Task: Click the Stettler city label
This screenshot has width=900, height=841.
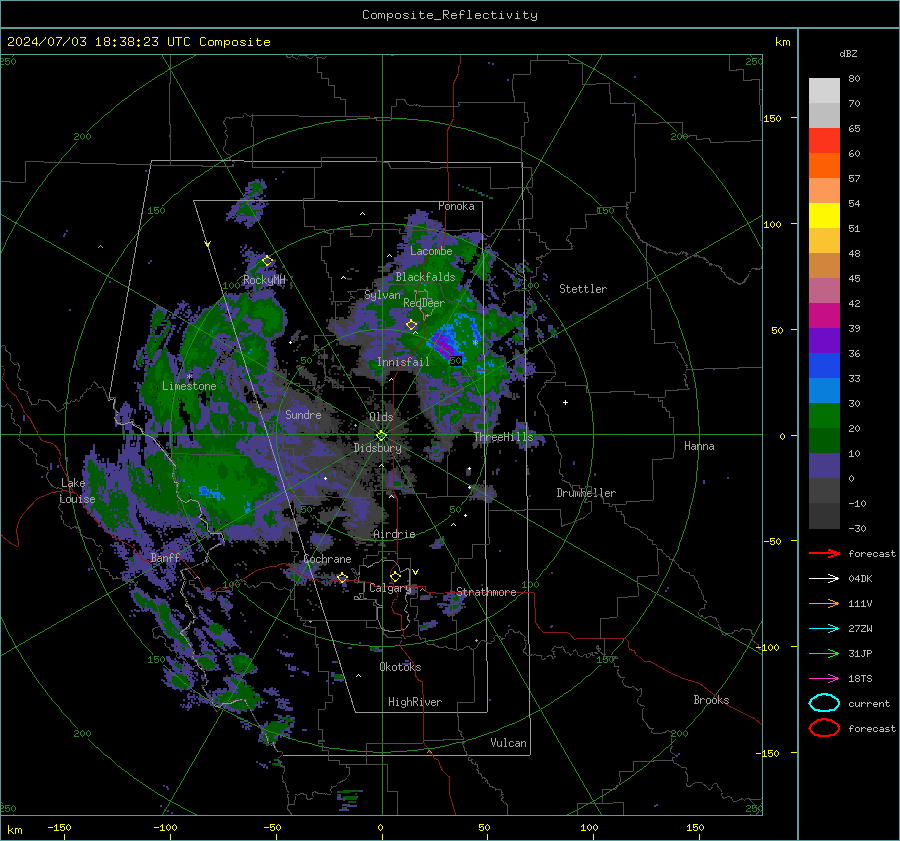Action: coord(583,289)
